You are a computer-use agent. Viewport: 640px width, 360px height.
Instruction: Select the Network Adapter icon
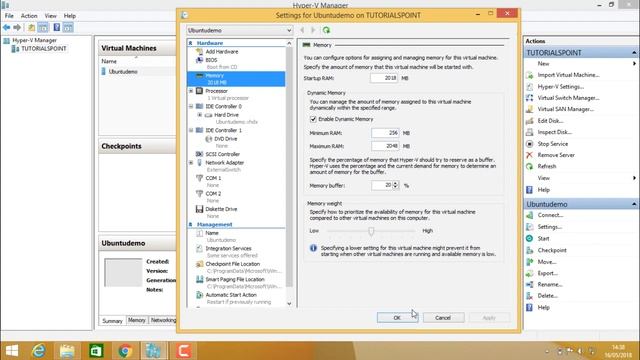[x=199, y=162]
